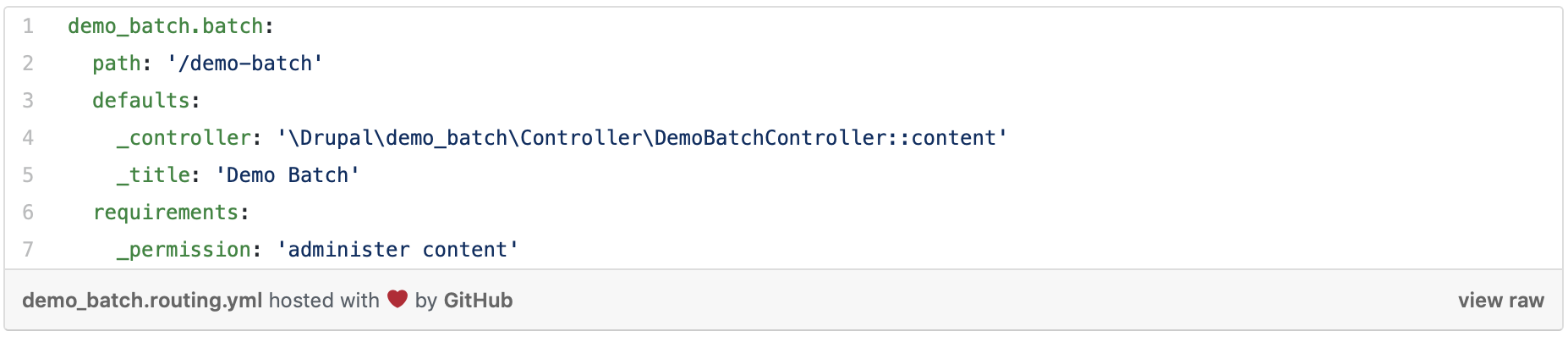Click the requirements key
The width and height of the screenshot is (1568, 337).
pos(166,213)
